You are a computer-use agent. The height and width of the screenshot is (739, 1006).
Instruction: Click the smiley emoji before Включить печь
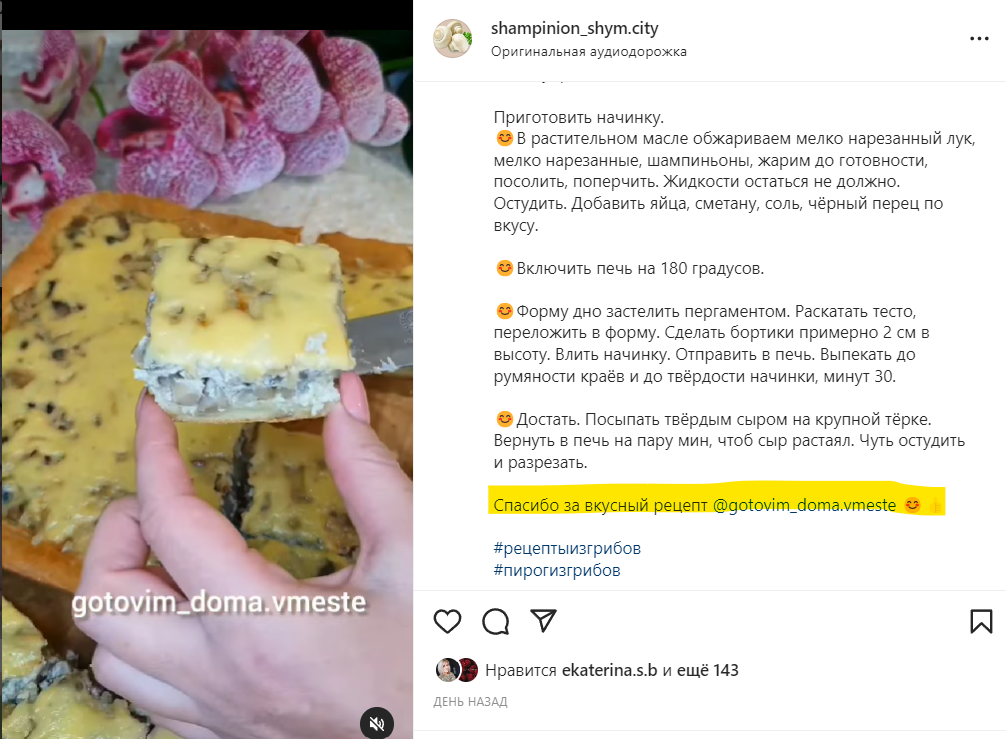[505, 268]
